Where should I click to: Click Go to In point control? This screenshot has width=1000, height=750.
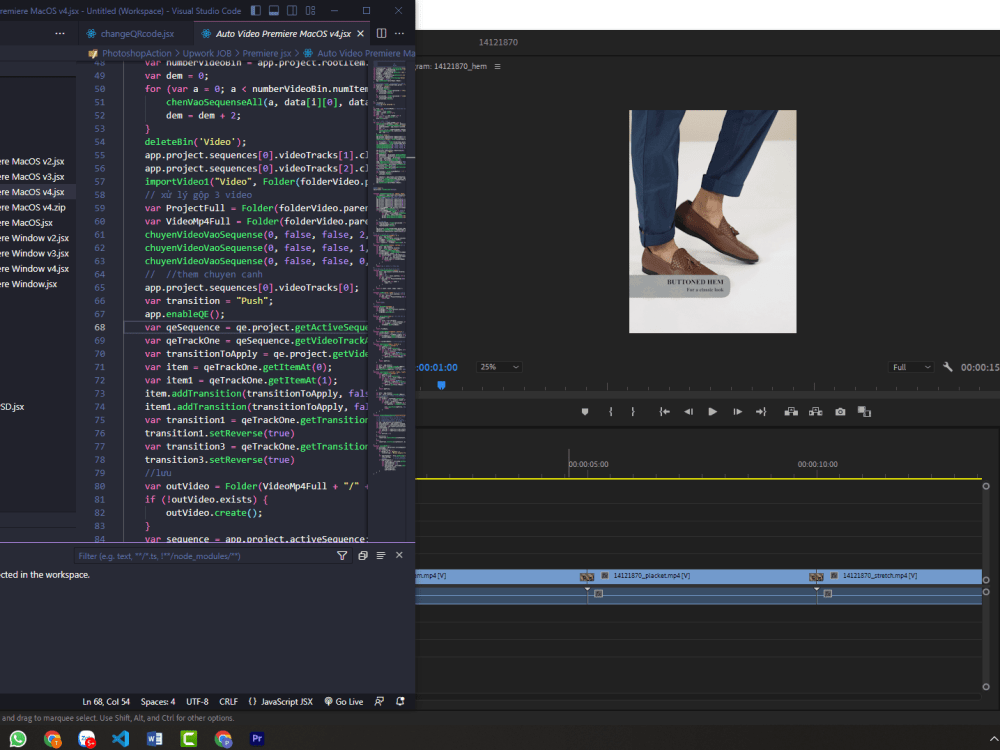(x=665, y=411)
